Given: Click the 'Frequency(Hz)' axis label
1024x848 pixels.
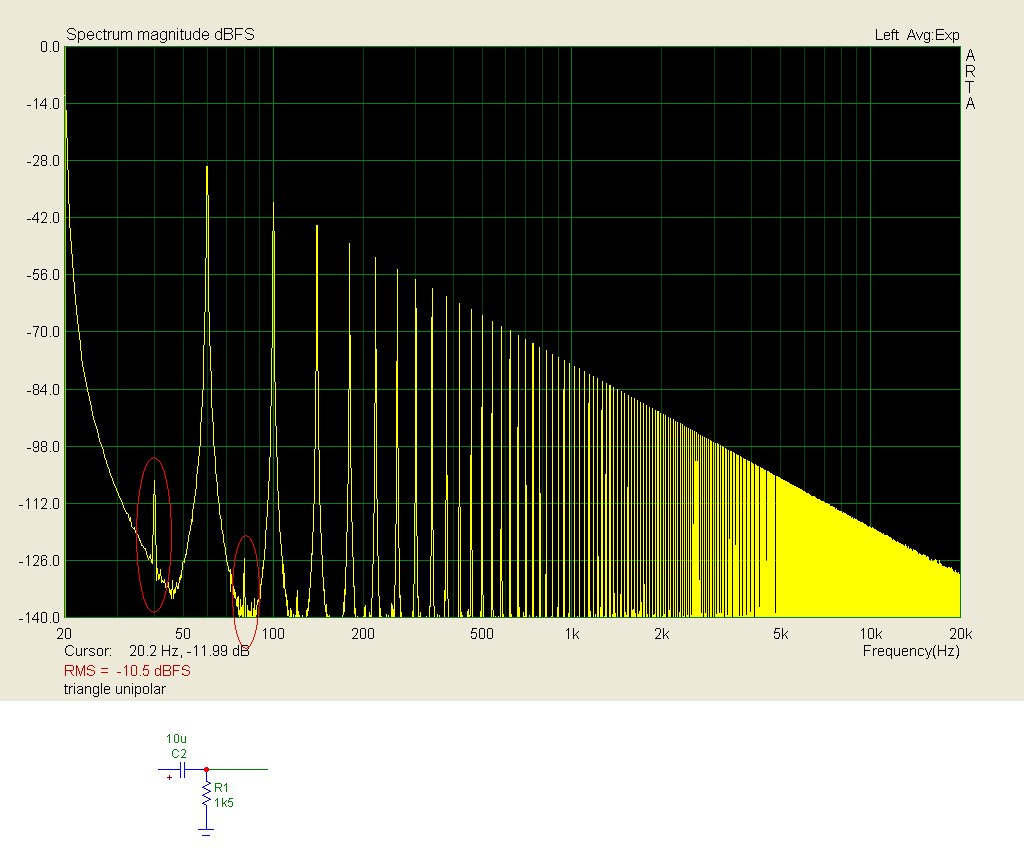Looking at the screenshot, I should (x=911, y=651).
